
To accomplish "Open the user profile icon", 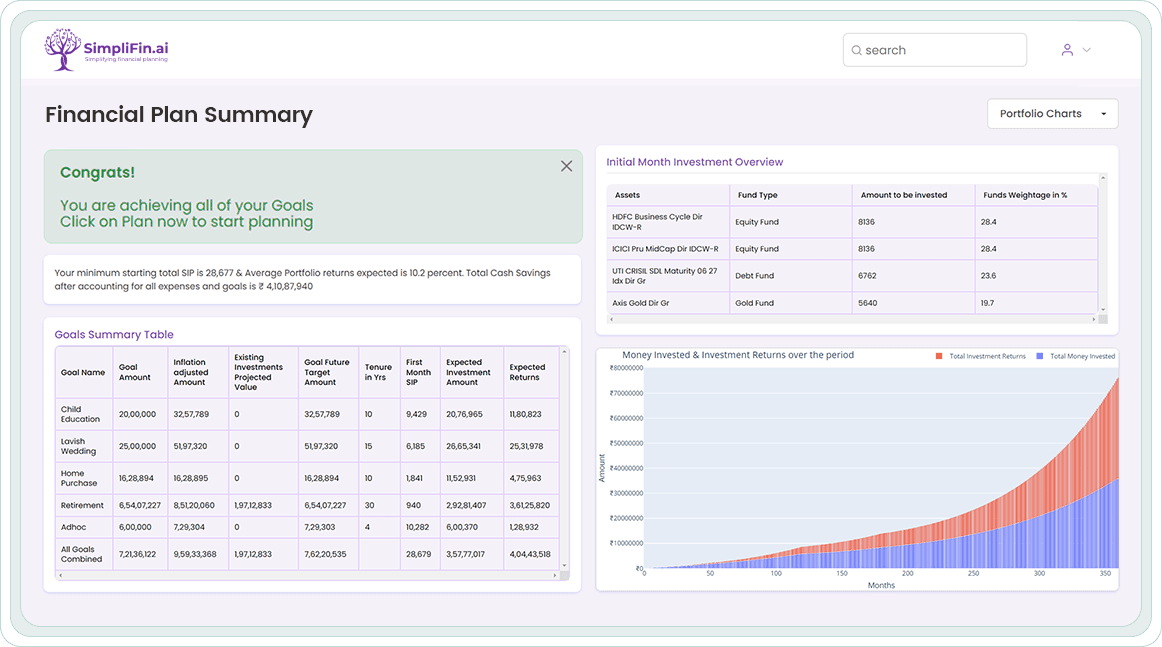I will point(1067,50).
